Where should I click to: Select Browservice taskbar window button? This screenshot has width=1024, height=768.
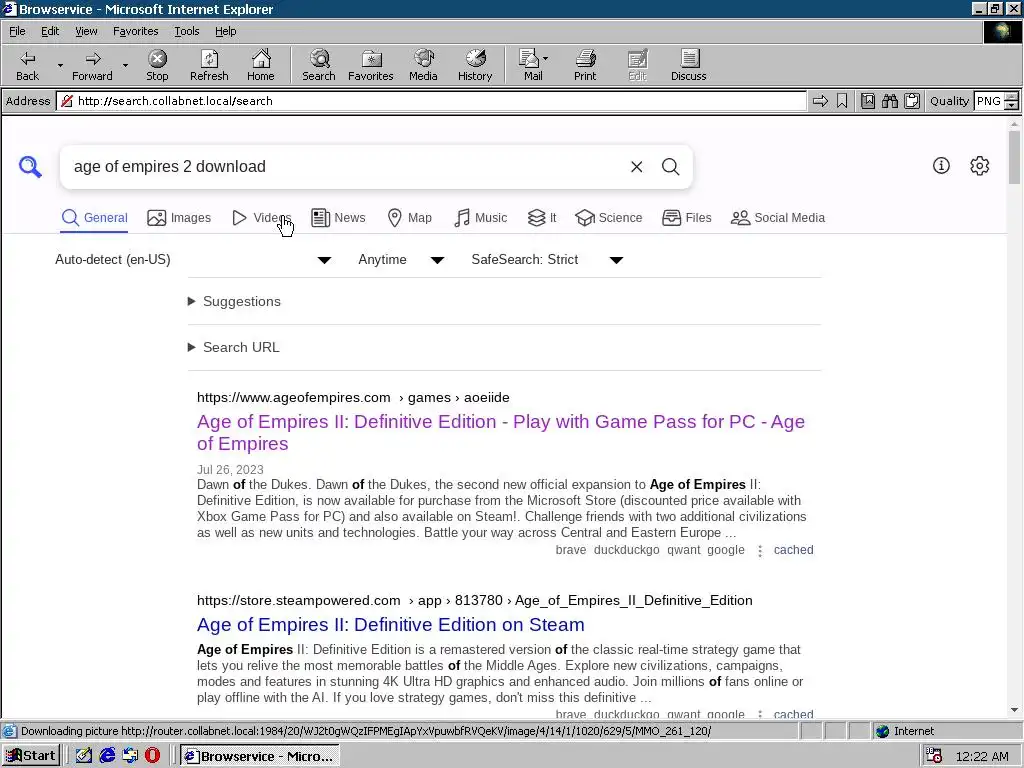[260, 756]
